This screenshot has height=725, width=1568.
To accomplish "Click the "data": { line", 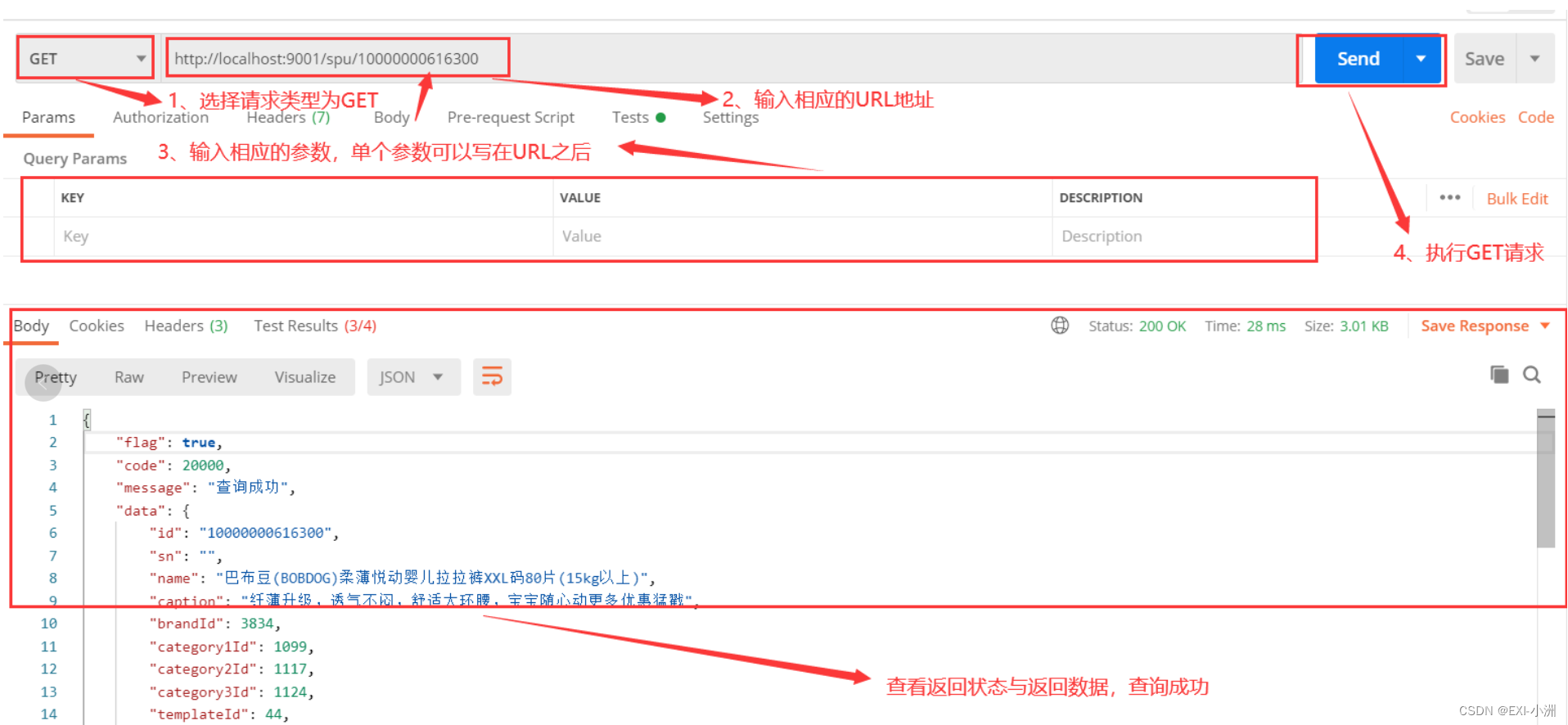I will point(153,511).
